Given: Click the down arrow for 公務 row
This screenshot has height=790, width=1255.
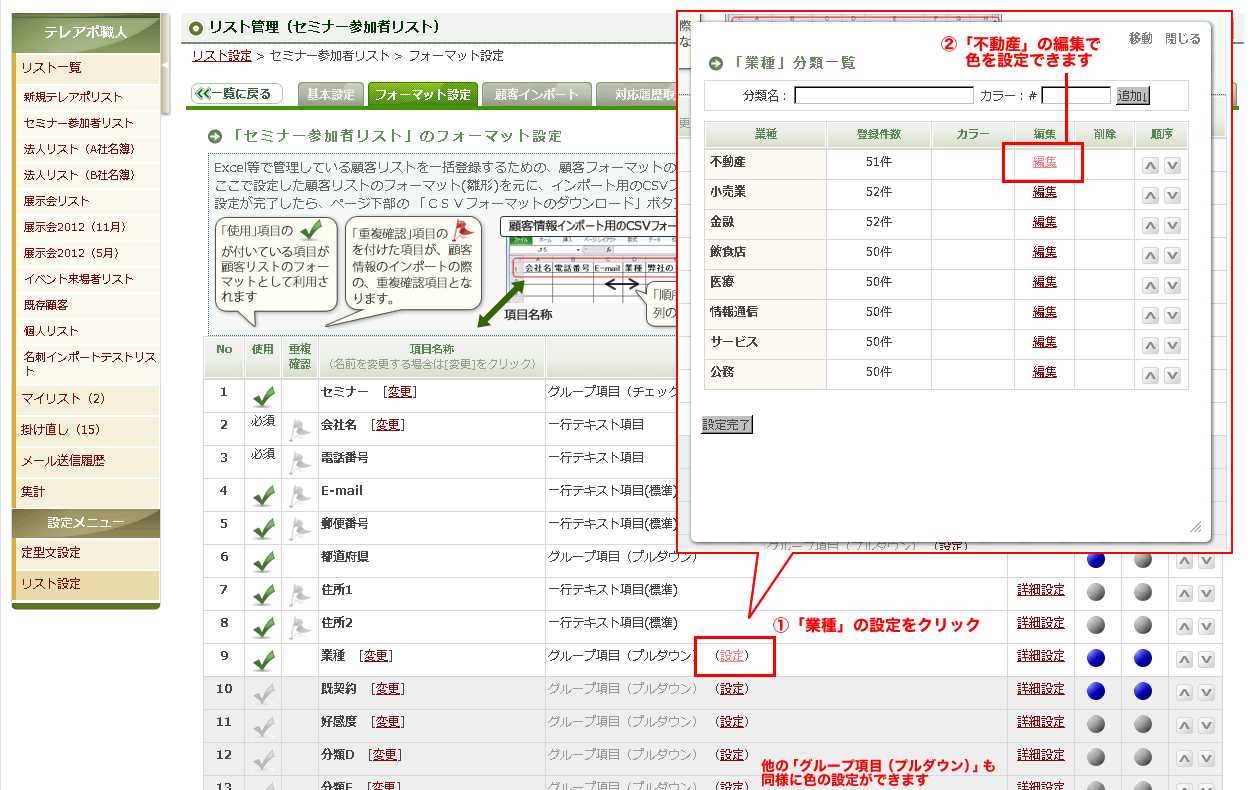Looking at the screenshot, I should point(1172,375).
